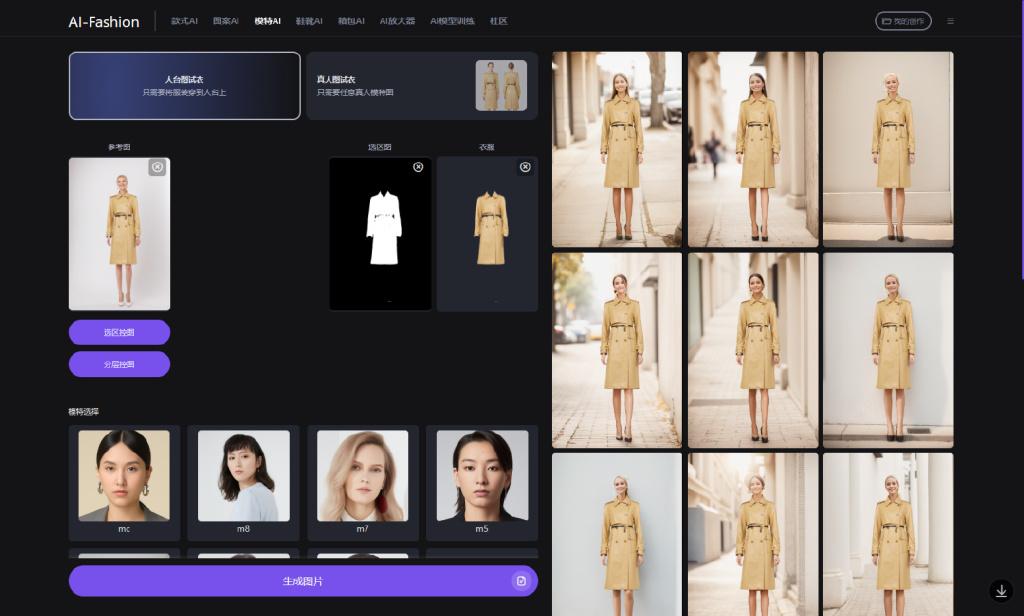Select the 人台图试衣 mode card
Screen dimensions: 1024x616
click(x=184, y=86)
